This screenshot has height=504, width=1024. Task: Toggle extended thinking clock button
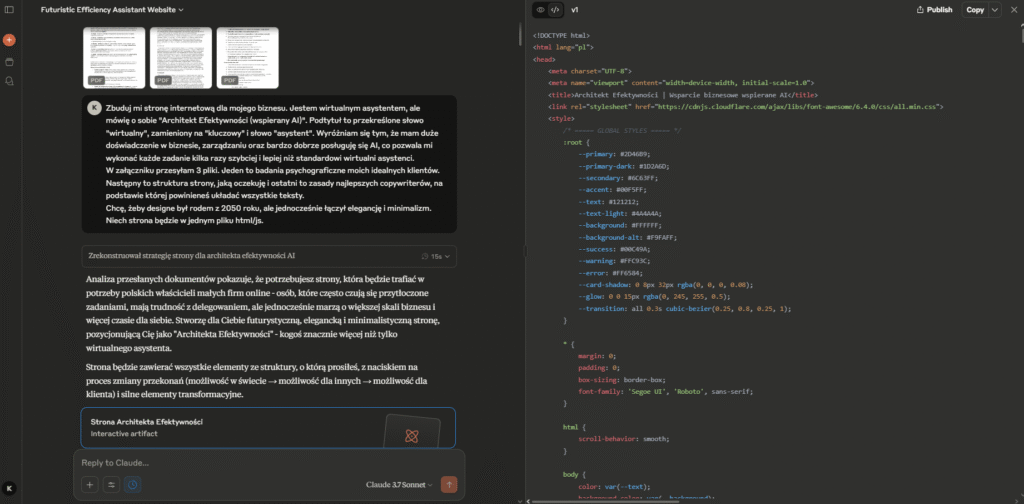(133, 484)
